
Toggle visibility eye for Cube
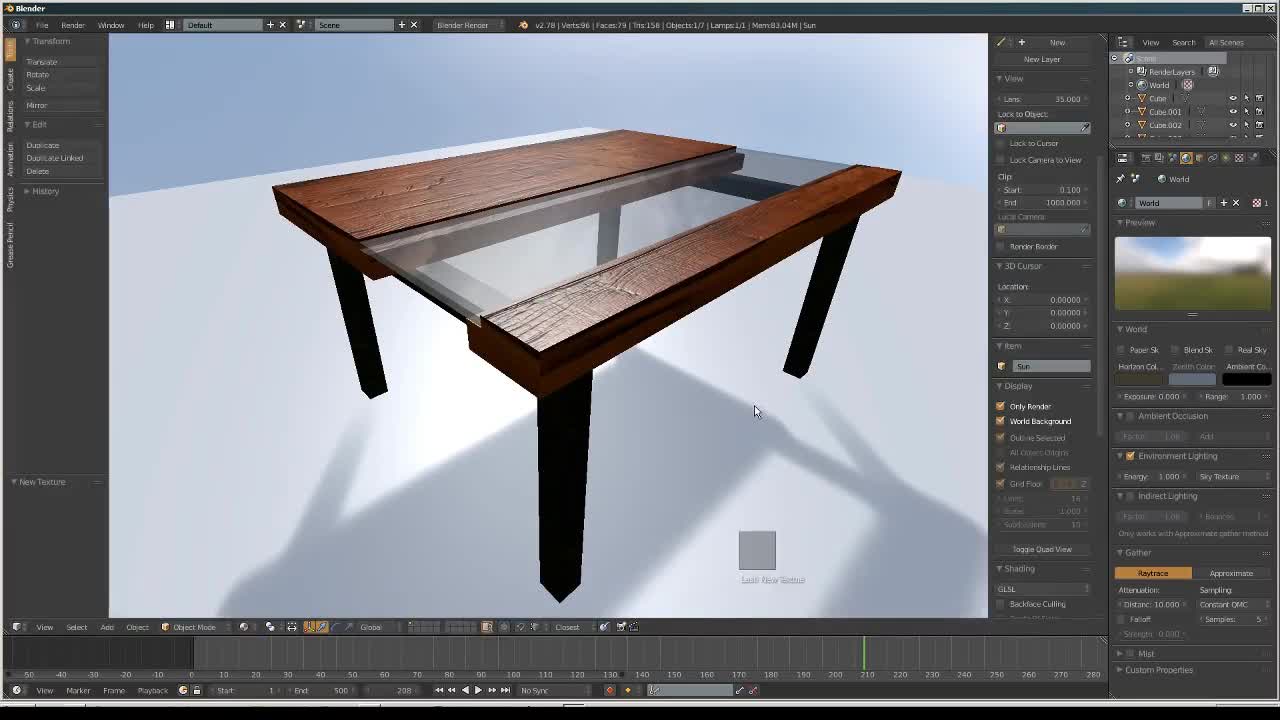[1233, 98]
